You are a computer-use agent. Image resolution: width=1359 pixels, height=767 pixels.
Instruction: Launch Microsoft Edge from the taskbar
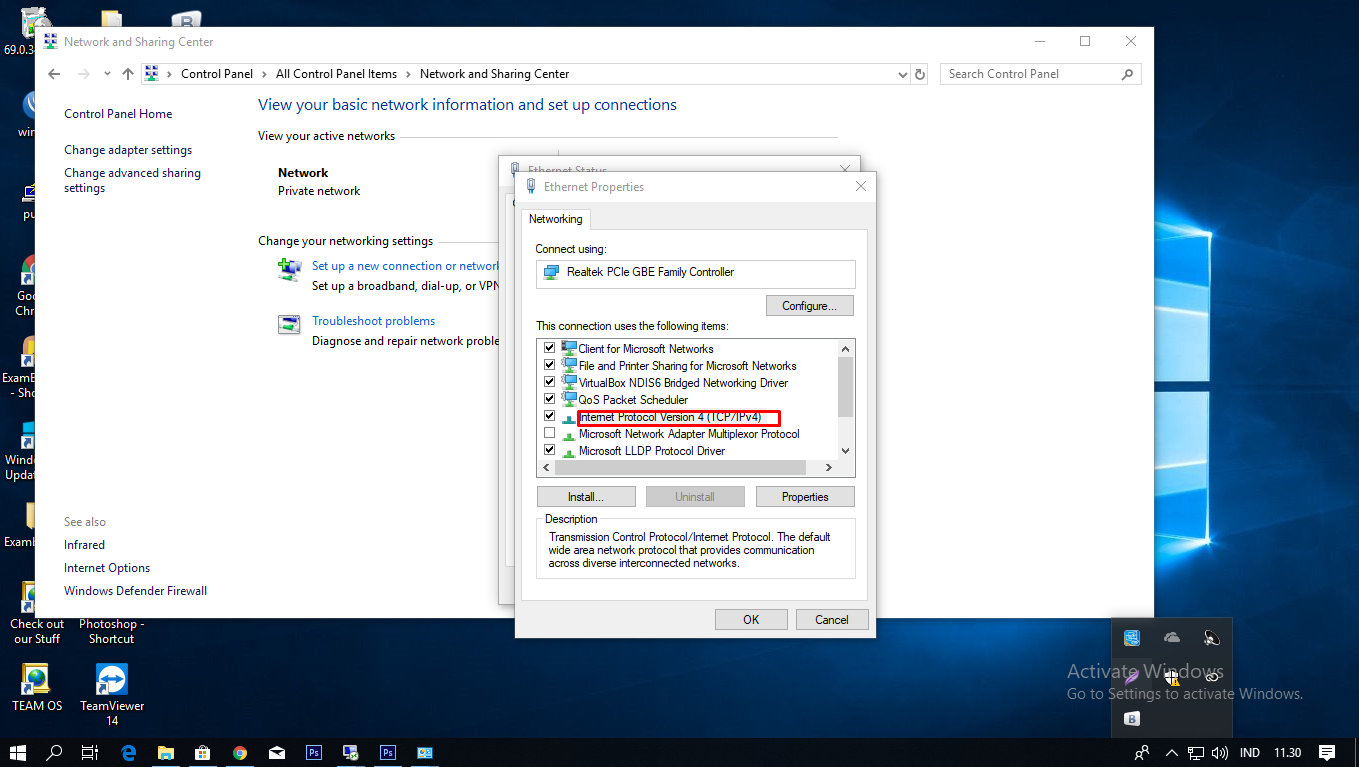(128, 753)
